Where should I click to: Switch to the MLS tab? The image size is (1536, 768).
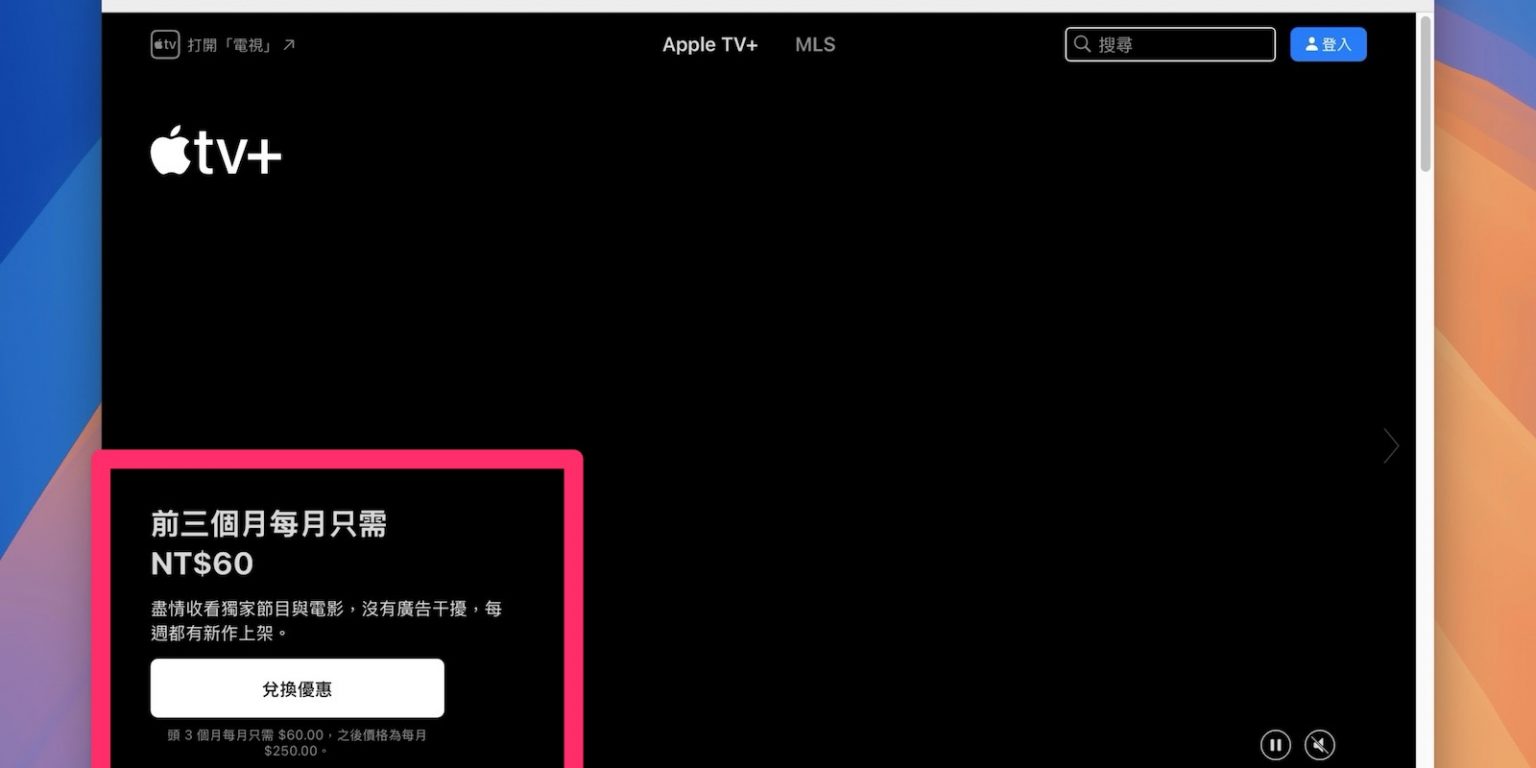pyautogui.click(x=815, y=45)
